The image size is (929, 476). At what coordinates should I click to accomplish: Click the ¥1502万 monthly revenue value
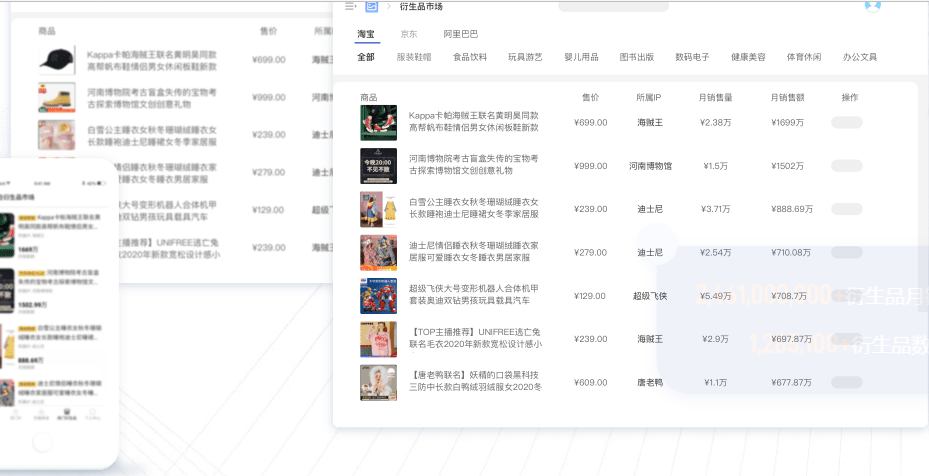pyautogui.click(x=787, y=166)
